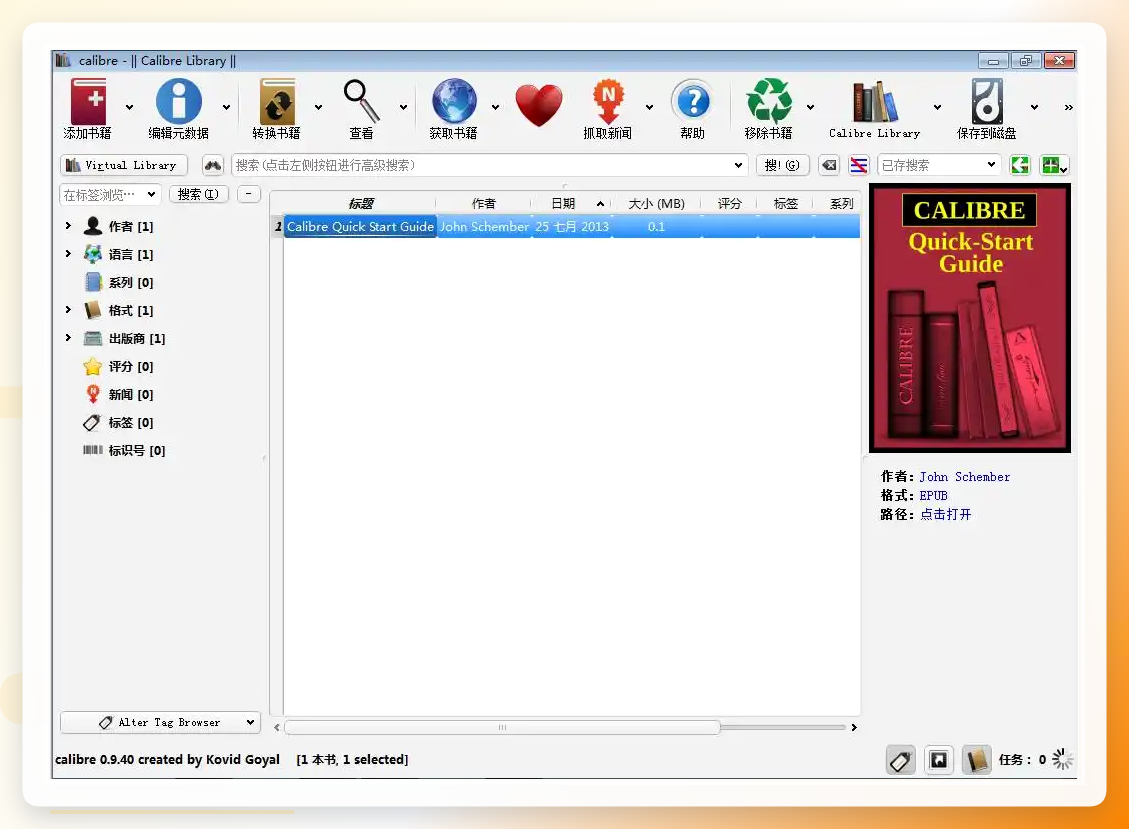Open dropdown arrow next to 抓取新闻
This screenshot has height=829, width=1129.
(x=649, y=107)
